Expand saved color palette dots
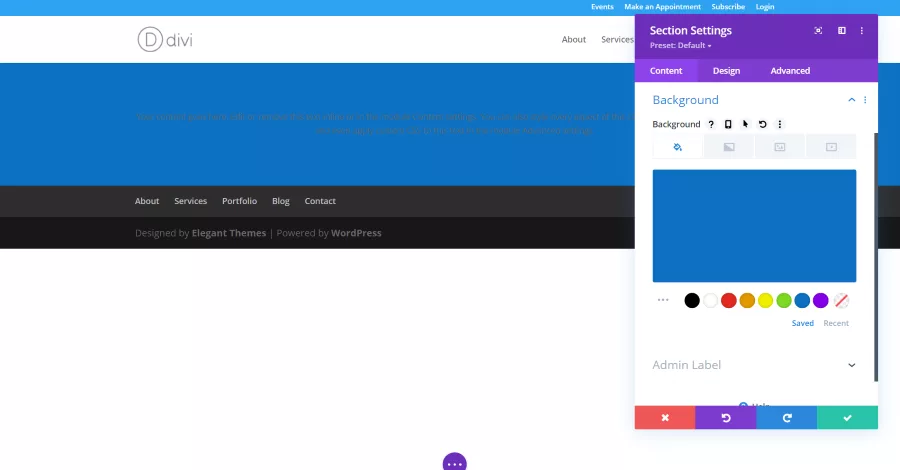 click(663, 300)
